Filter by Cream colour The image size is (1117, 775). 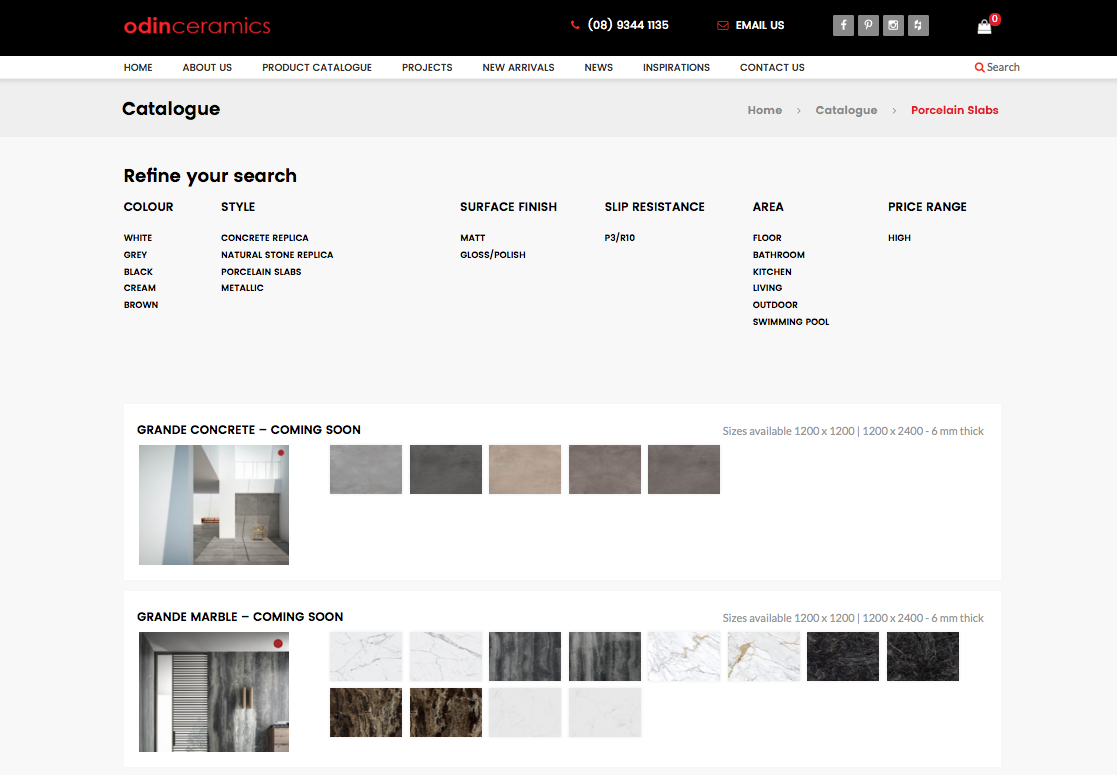(x=140, y=288)
